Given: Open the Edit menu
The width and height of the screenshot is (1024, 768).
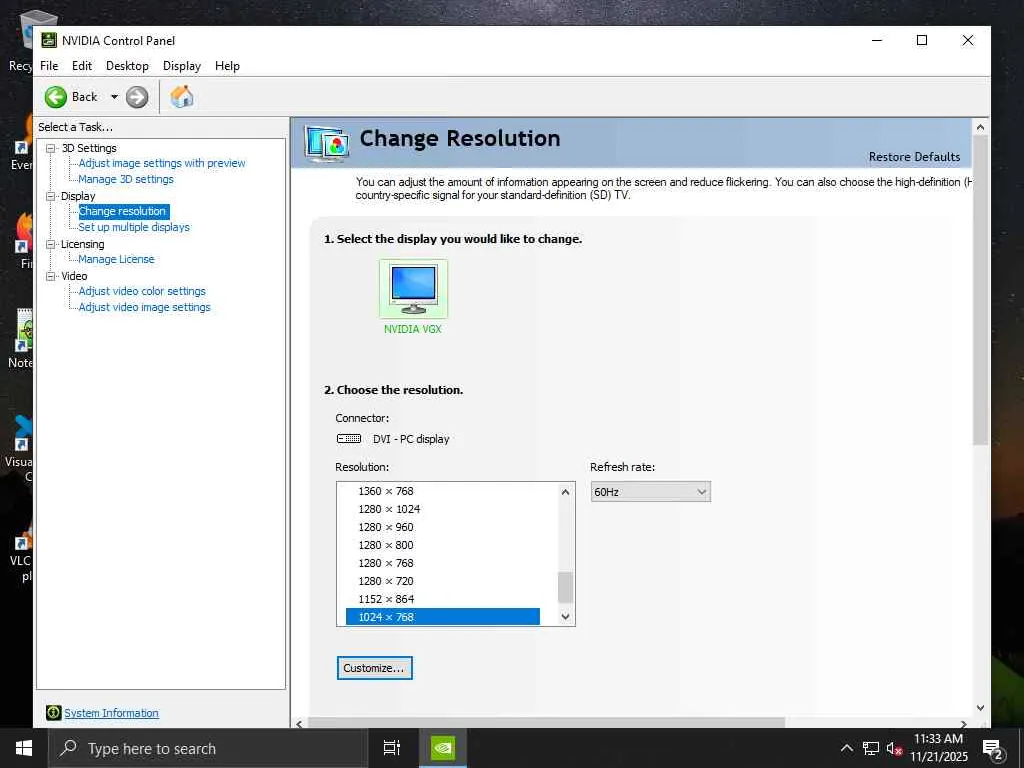Looking at the screenshot, I should [82, 66].
